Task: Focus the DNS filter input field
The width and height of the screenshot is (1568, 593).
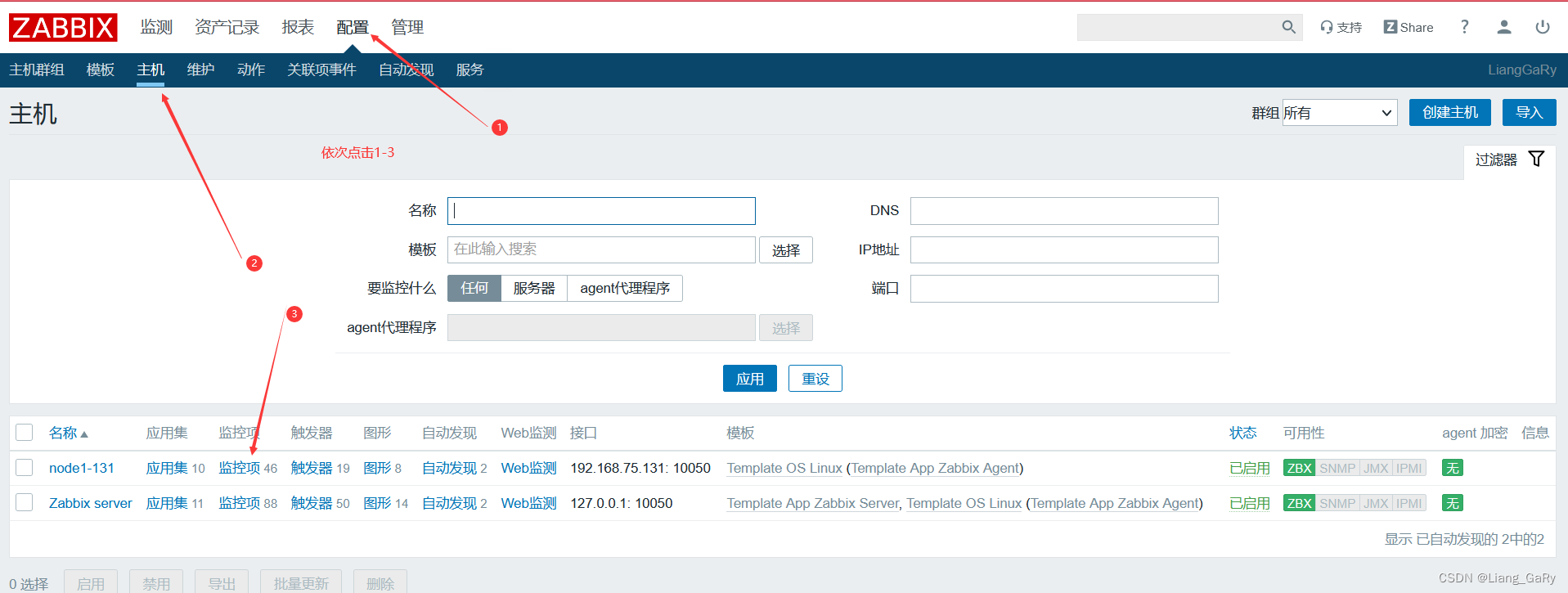Action: 1064,211
